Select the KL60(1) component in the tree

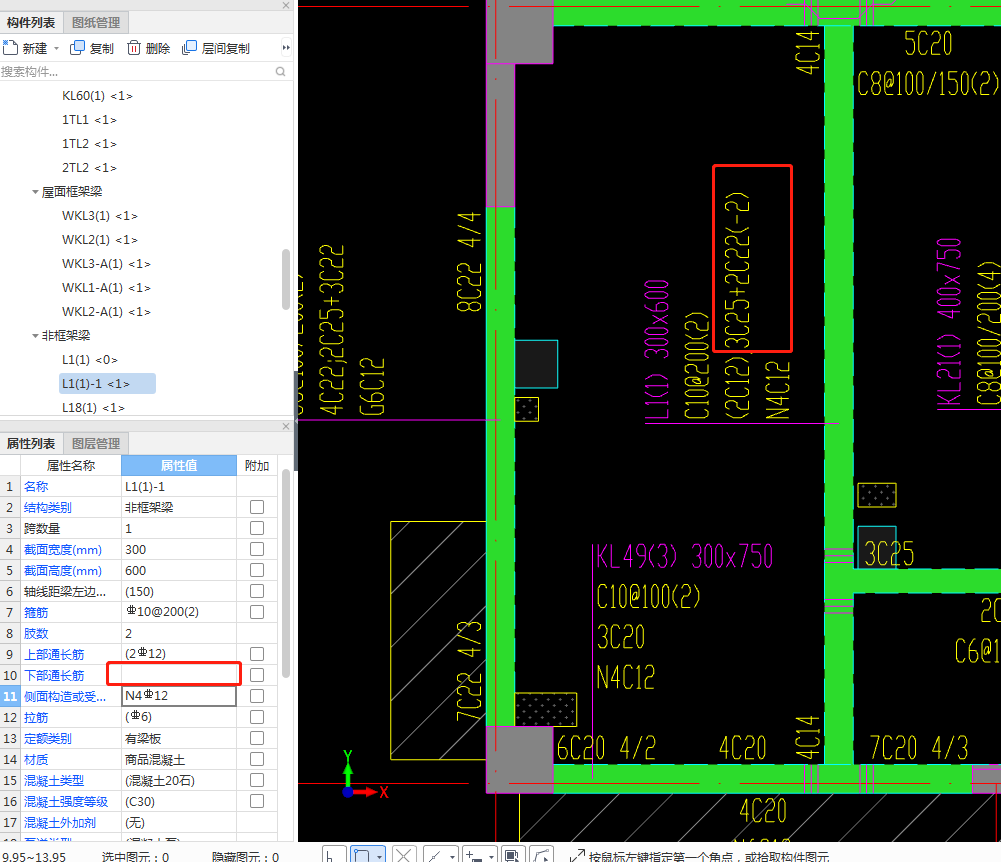click(97, 96)
